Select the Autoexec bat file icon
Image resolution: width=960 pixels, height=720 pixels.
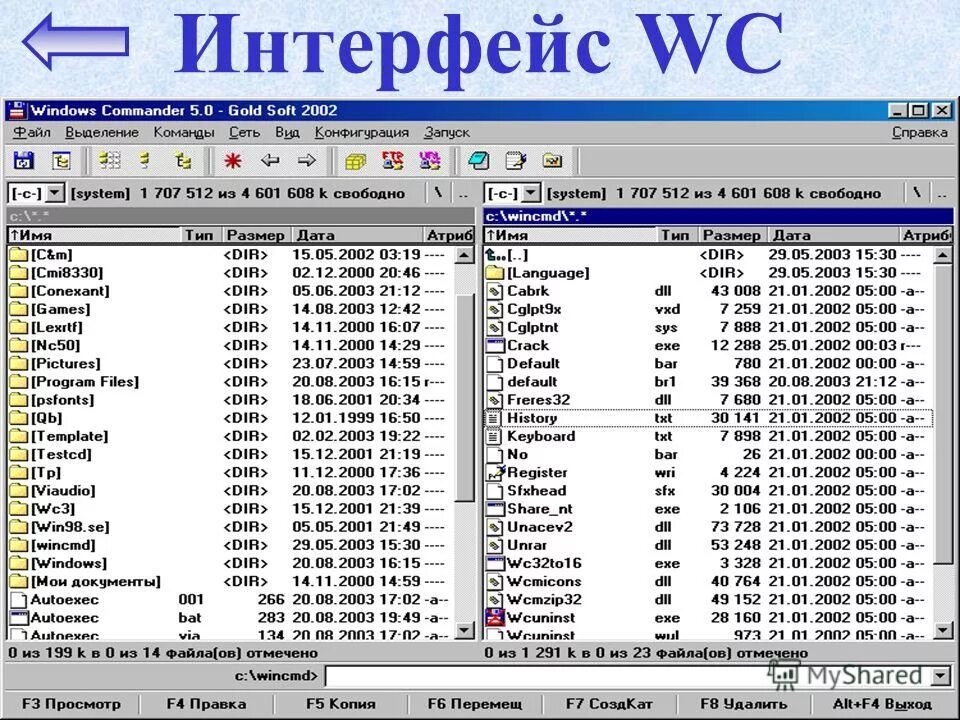(19, 618)
